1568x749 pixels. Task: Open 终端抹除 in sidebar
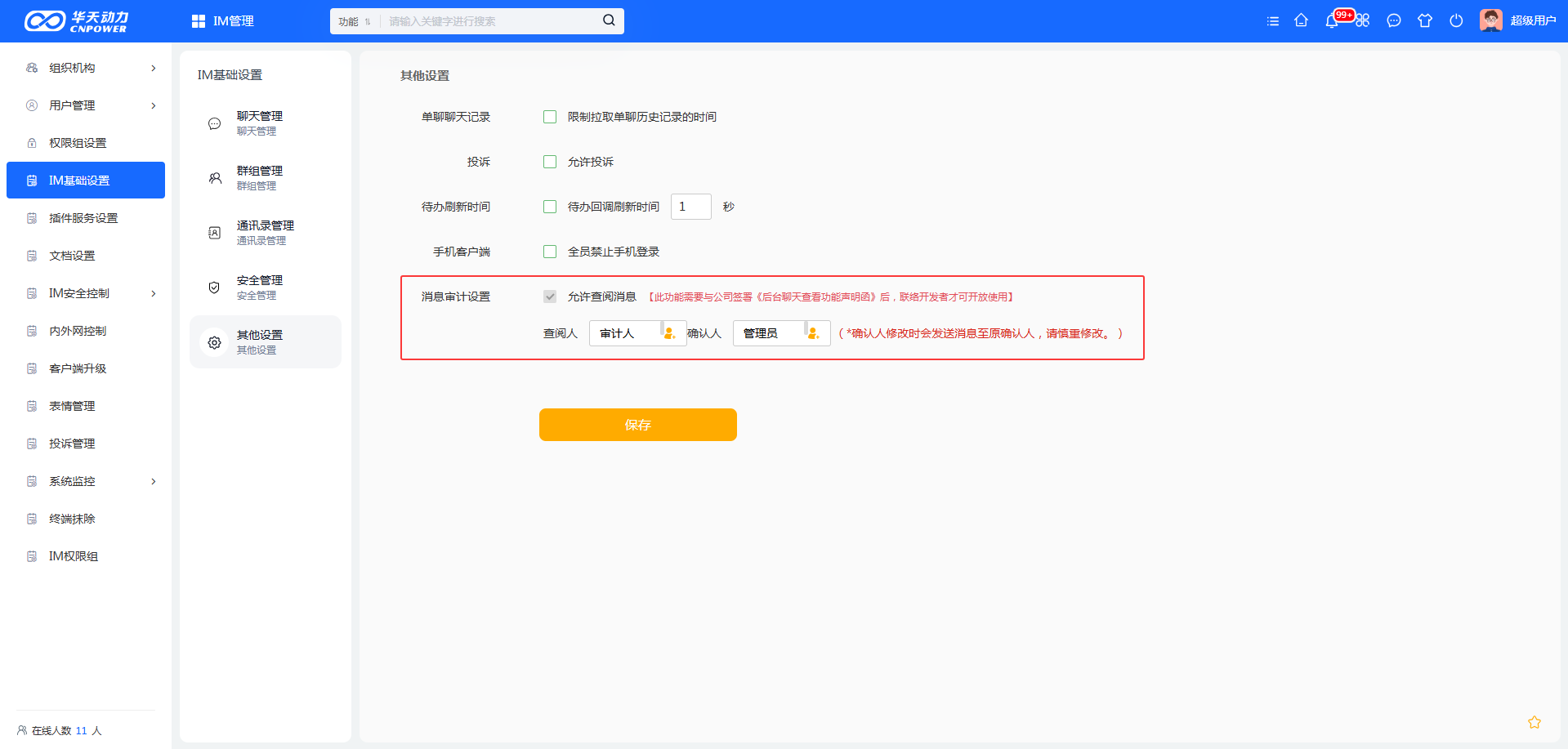pyautogui.click(x=86, y=519)
